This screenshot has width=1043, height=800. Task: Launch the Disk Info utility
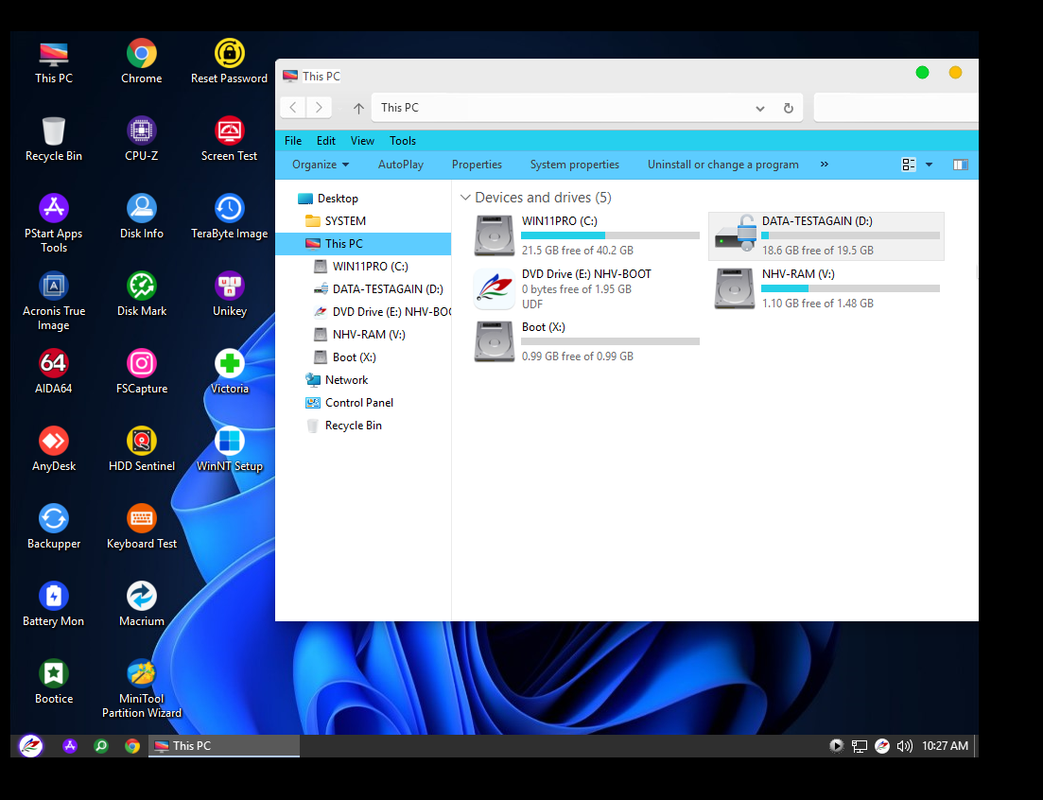(x=141, y=217)
